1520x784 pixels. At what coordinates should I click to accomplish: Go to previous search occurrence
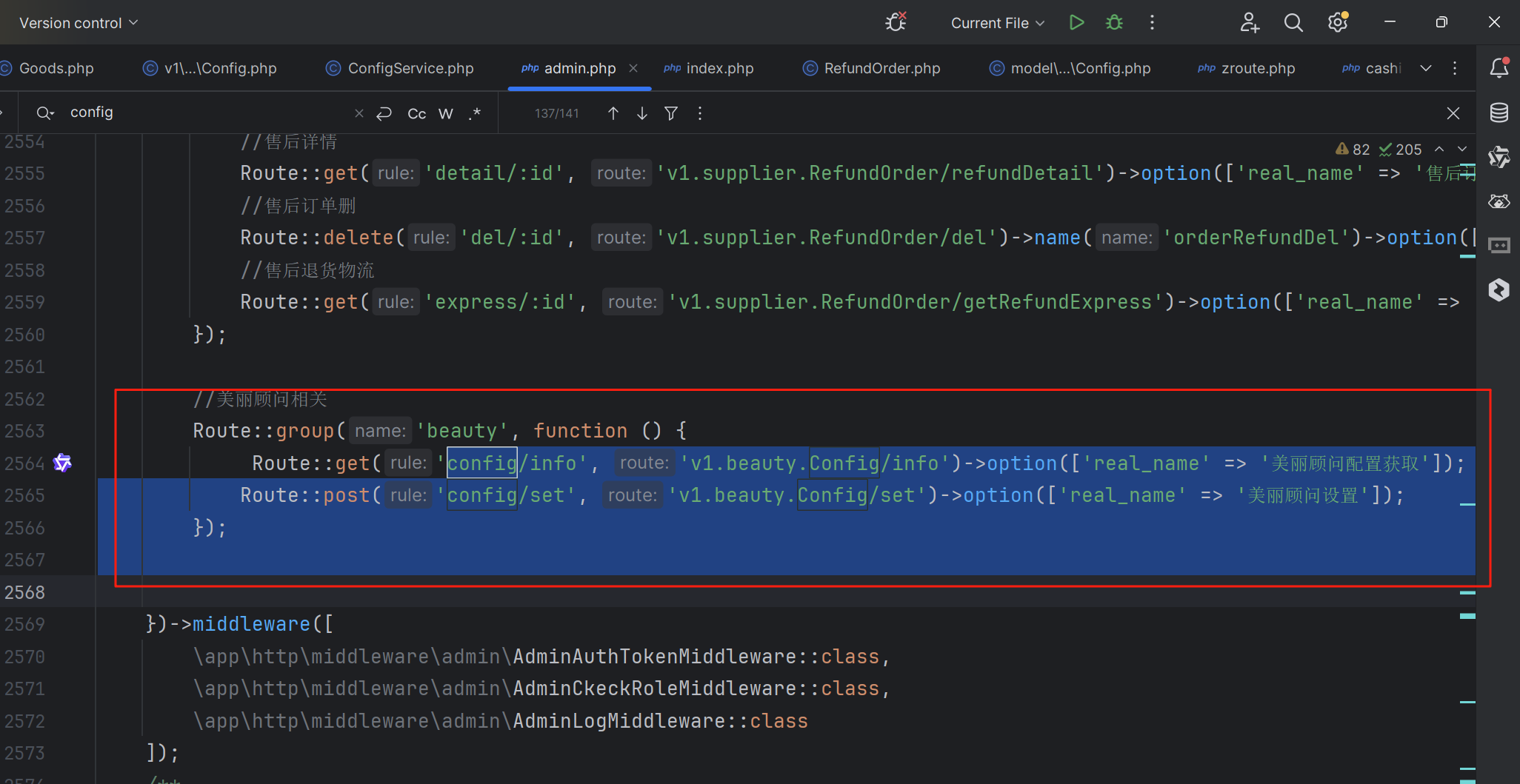tap(613, 113)
